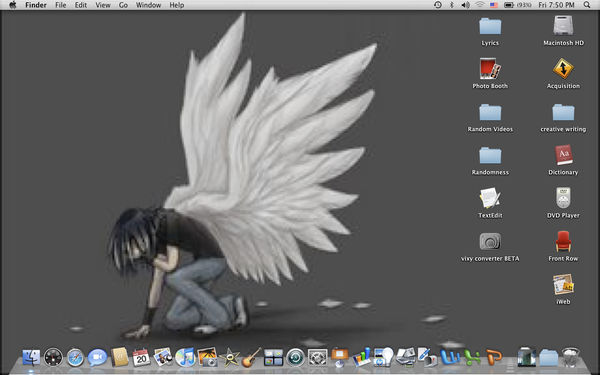
Task: Open Wi-Fi AirPort menu bar icon
Action: 479,5
